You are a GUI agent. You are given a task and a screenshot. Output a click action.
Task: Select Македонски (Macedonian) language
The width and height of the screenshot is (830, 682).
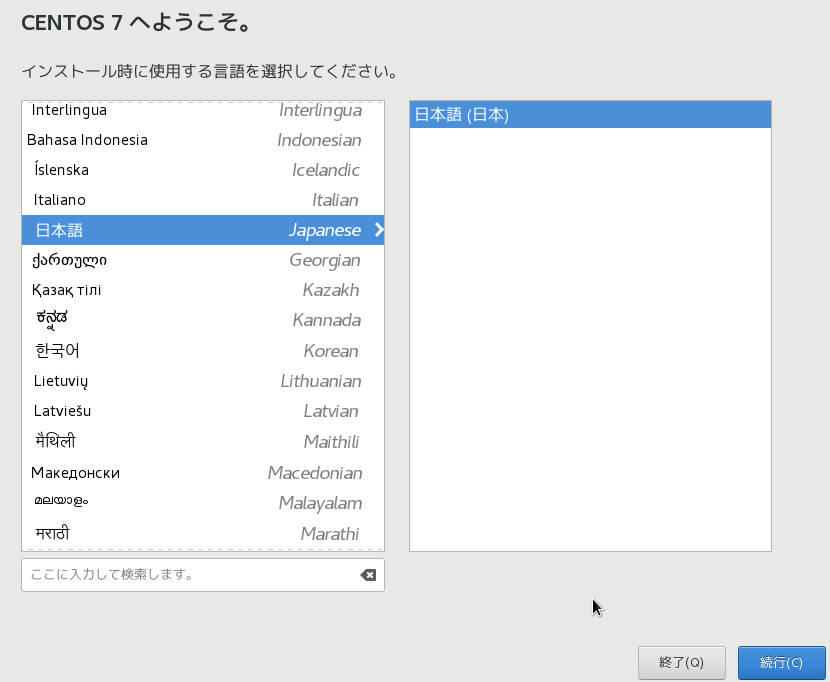[203, 472]
